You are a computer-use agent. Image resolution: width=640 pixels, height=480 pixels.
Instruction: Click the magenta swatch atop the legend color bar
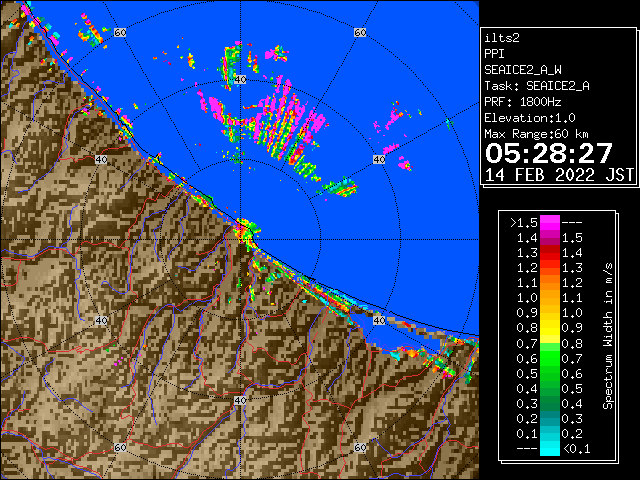[x=550, y=223]
